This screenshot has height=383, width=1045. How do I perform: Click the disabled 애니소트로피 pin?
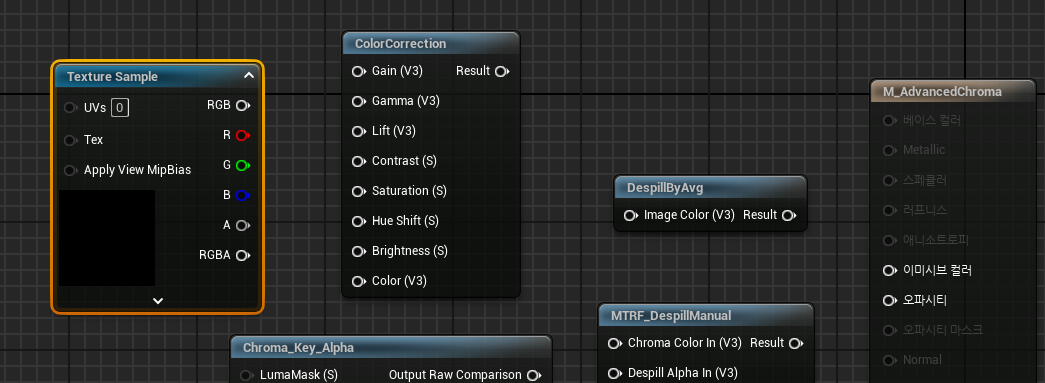point(889,240)
